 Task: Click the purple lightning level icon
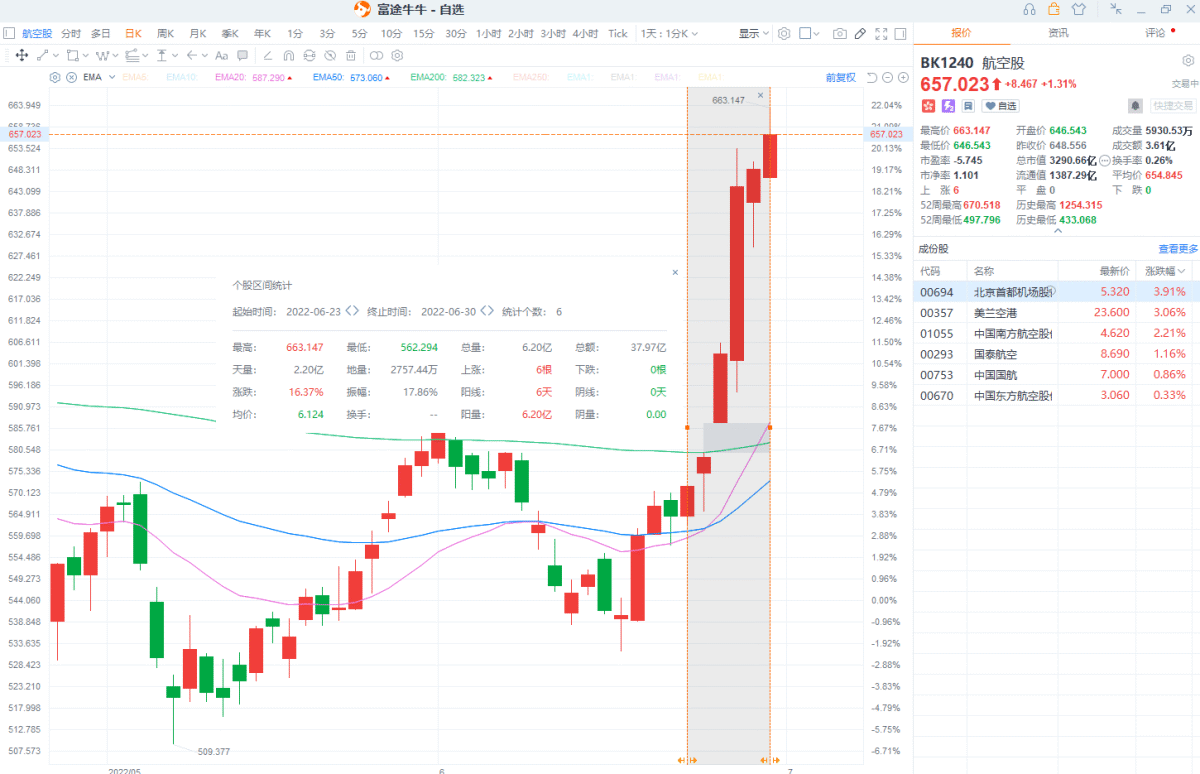click(948, 105)
